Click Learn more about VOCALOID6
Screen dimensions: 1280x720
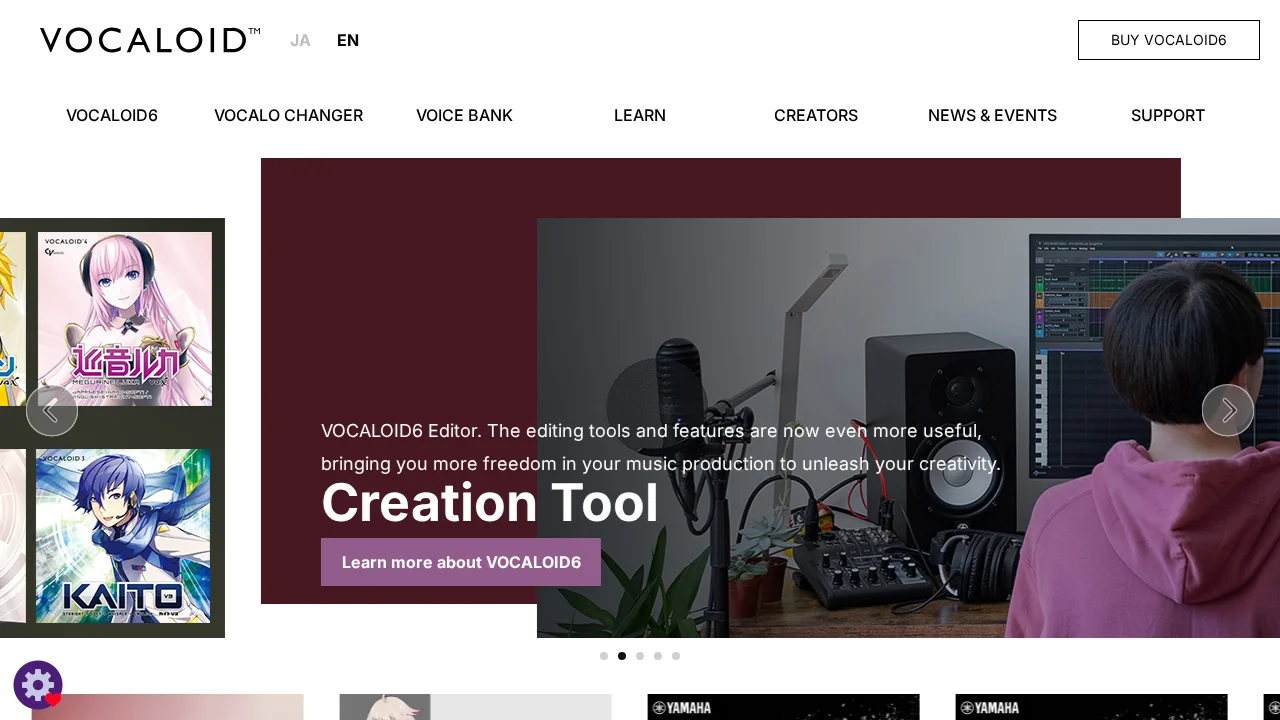pyautogui.click(x=461, y=562)
